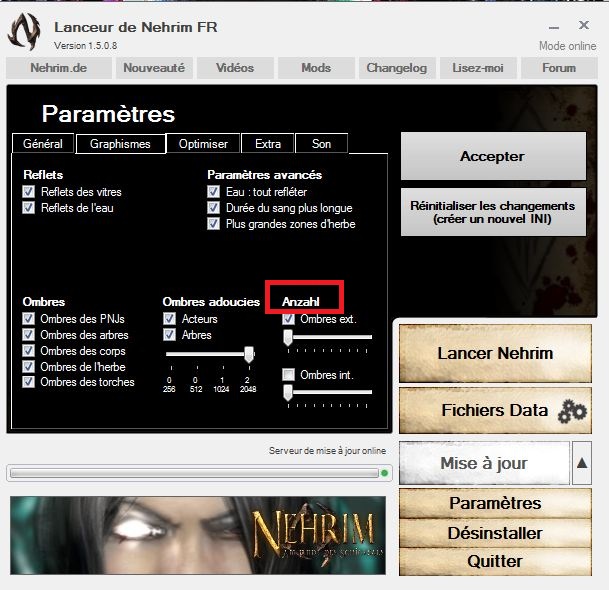This screenshot has height=590, width=609.
Task: Toggle Reflets de l'eau checkbox
Action: pos(28,207)
